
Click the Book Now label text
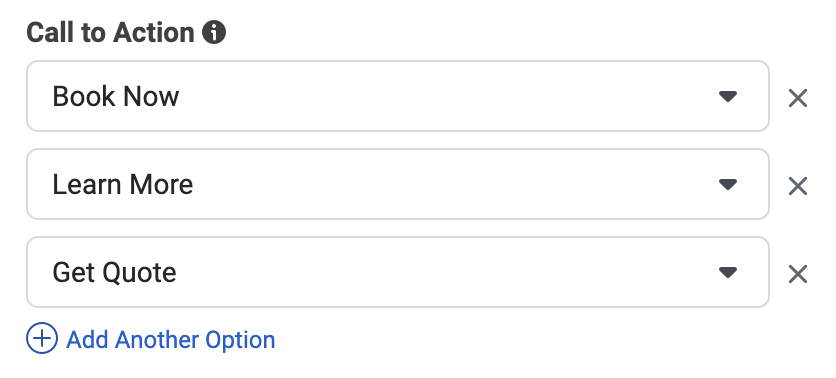click(x=116, y=96)
